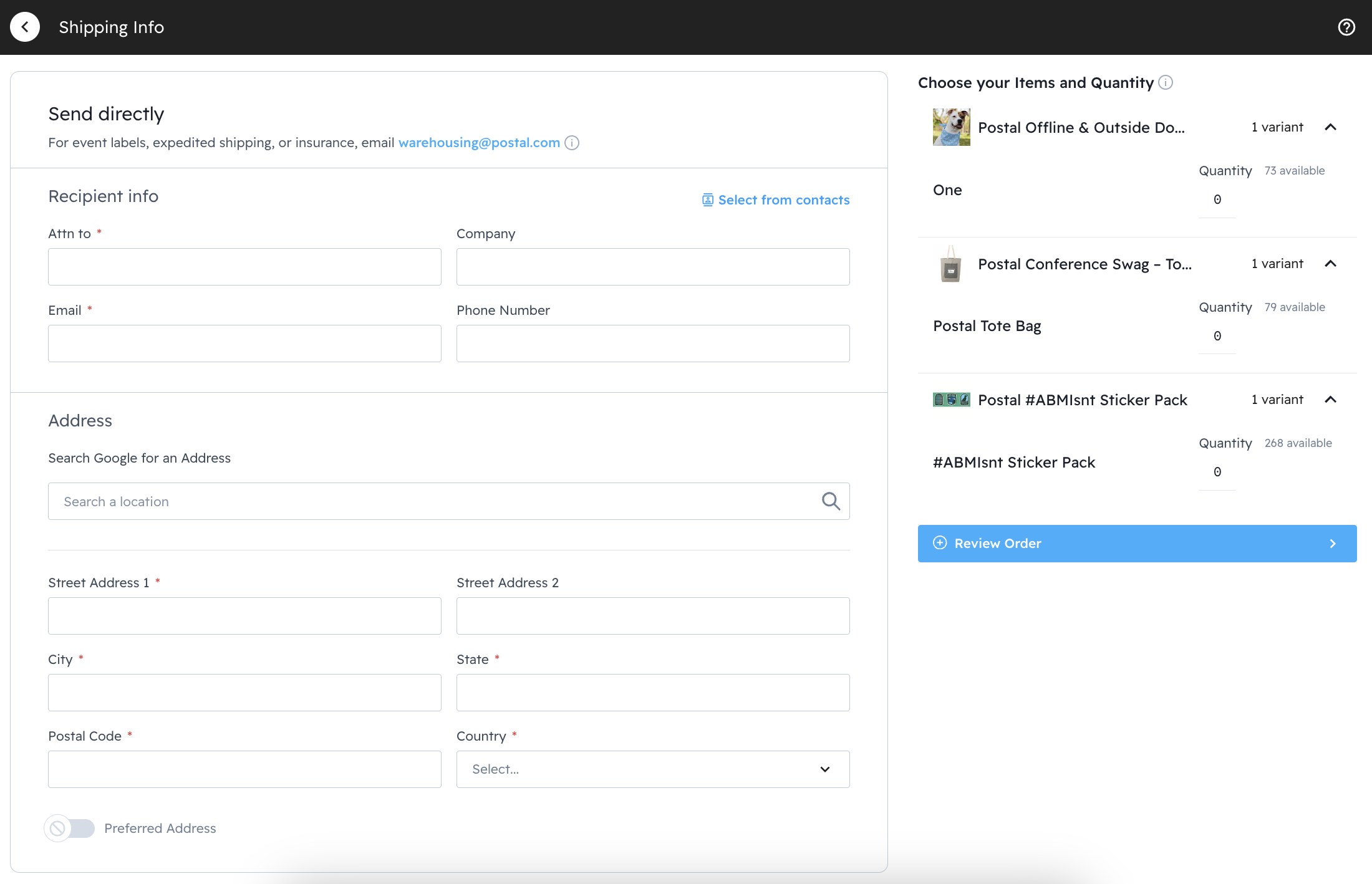1372x884 pixels.
Task: Click the sticker pack product thumbnail
Action: [951, 400]
